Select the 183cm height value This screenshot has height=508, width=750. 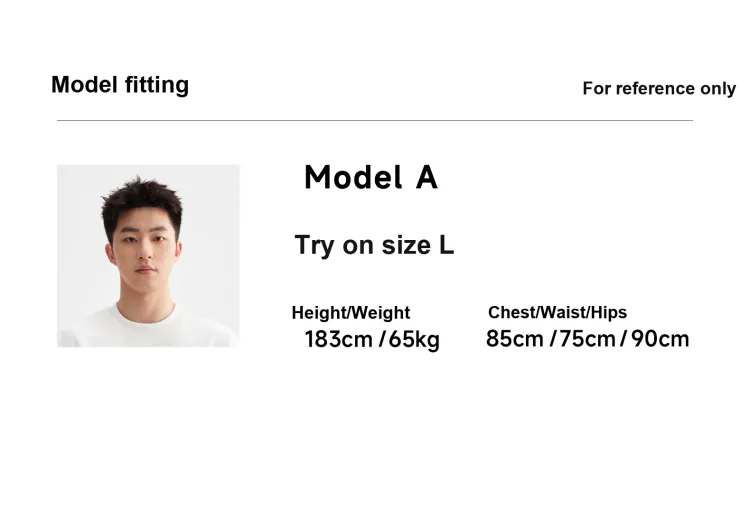339,340
